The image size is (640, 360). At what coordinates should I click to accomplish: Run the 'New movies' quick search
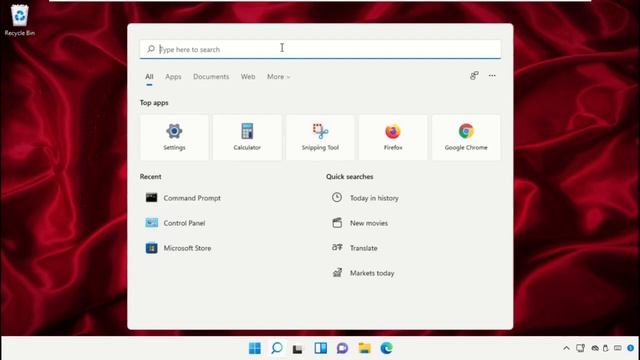360,223
